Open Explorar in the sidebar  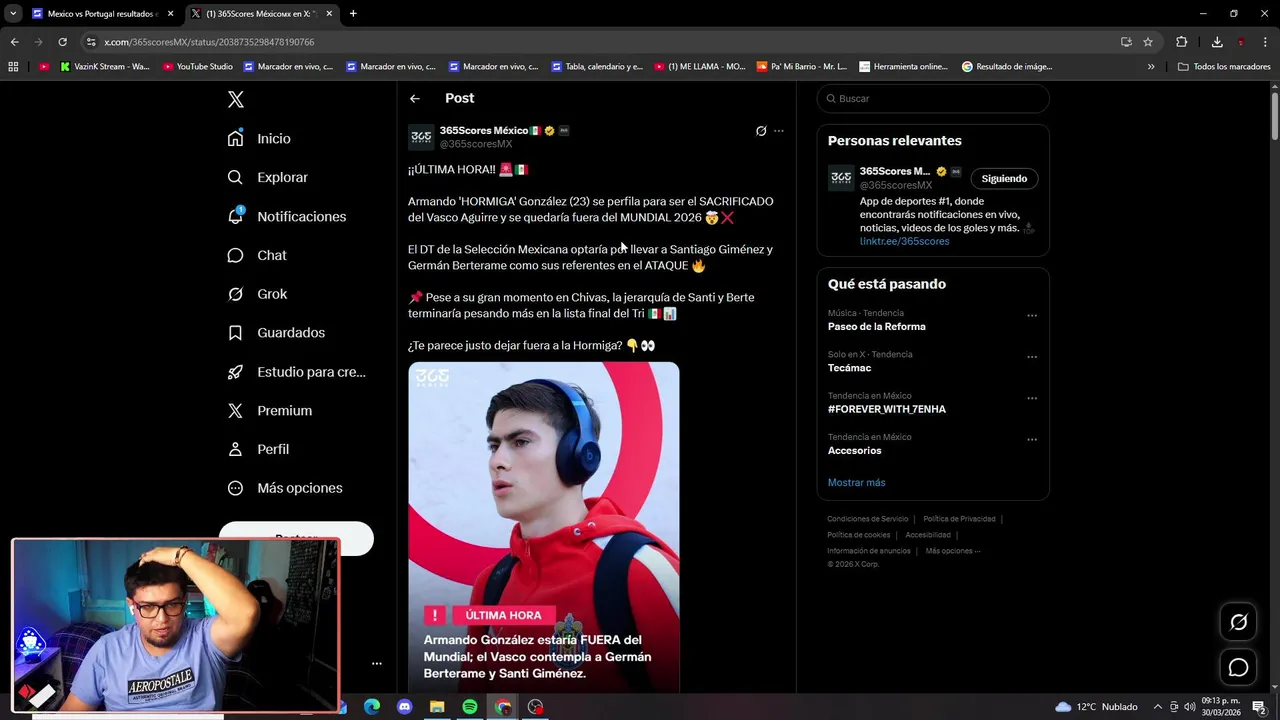click(x=267, y=177)
